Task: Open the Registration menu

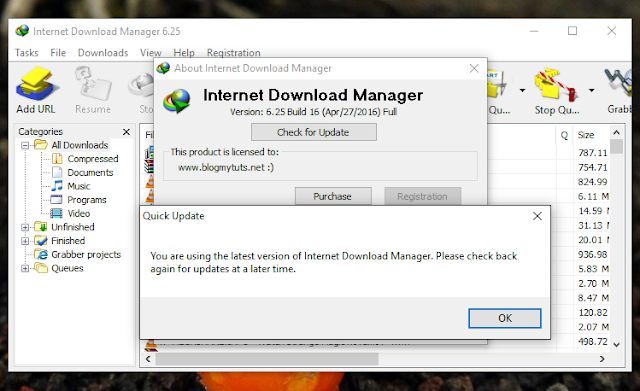Action: [233, 53]
